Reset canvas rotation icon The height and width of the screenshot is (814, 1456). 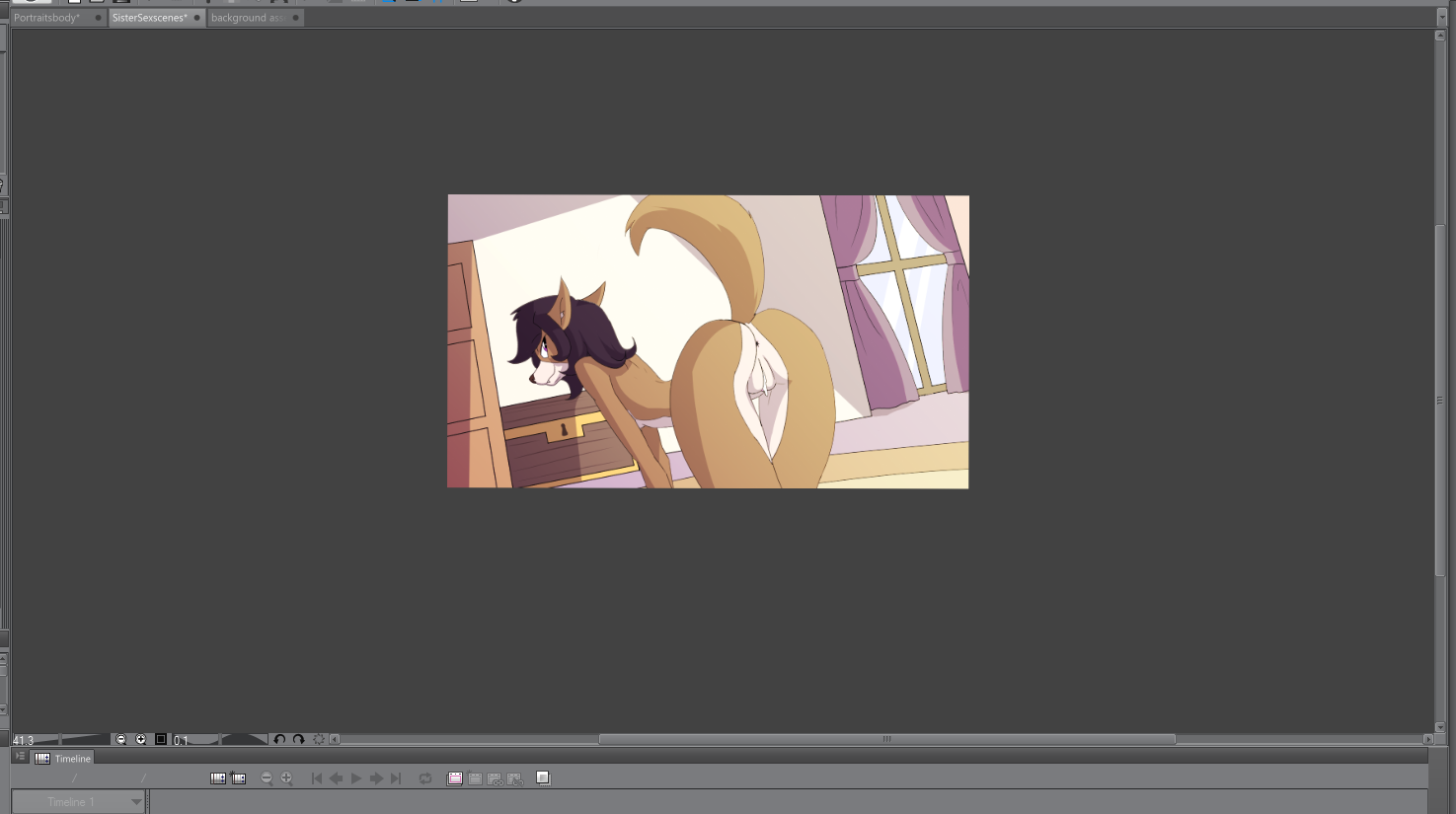coord(319,739)
